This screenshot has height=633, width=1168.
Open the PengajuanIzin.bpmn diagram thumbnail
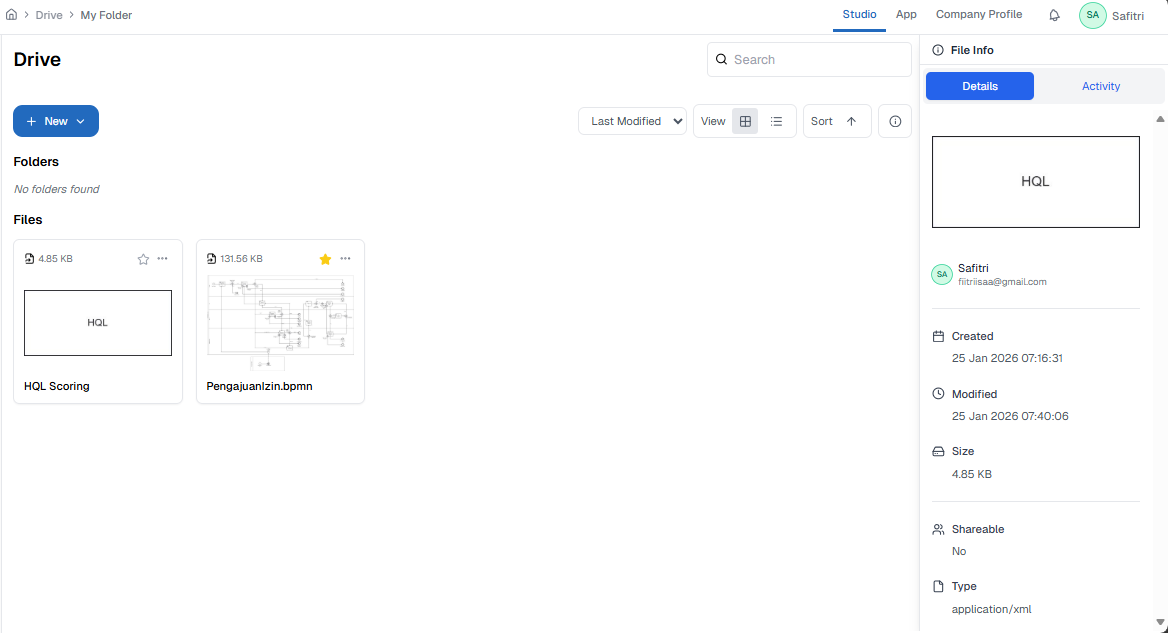[280, 318]
